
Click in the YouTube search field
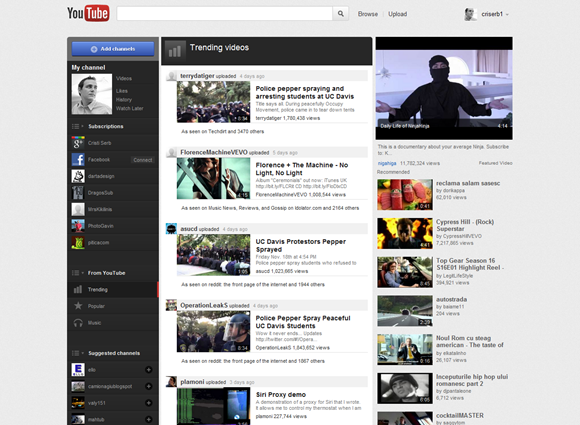point(225,14)
